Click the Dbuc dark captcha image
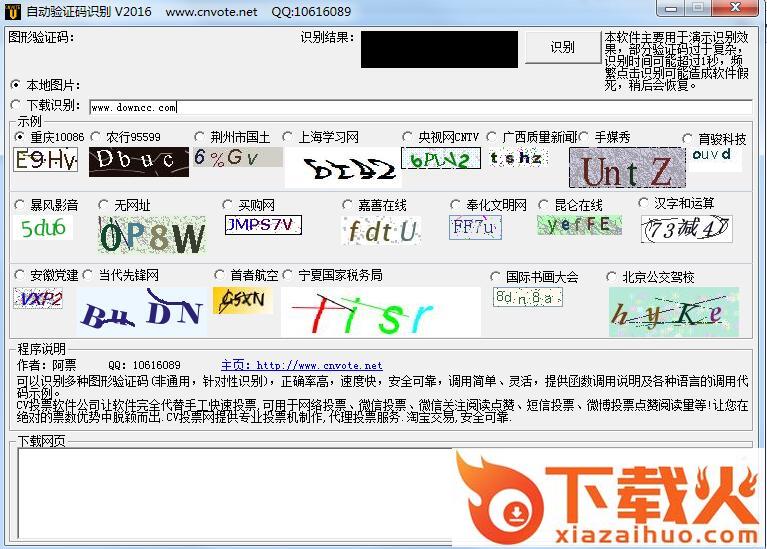 point(139,161)
